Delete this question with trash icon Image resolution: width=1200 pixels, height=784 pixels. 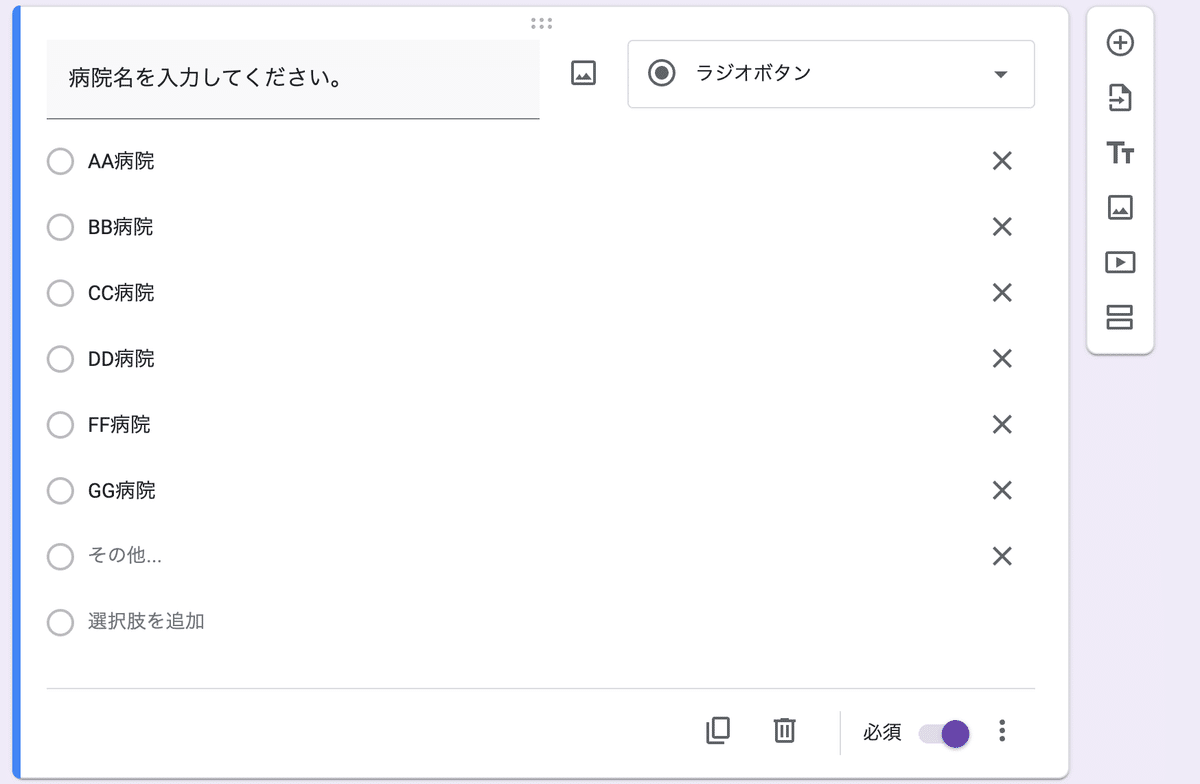tap(784, 731)
